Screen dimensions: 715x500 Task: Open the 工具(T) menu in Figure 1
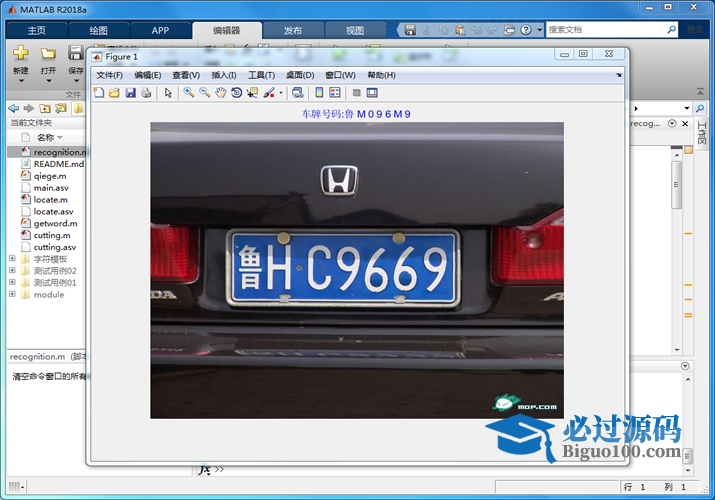[x=261, y=75]
